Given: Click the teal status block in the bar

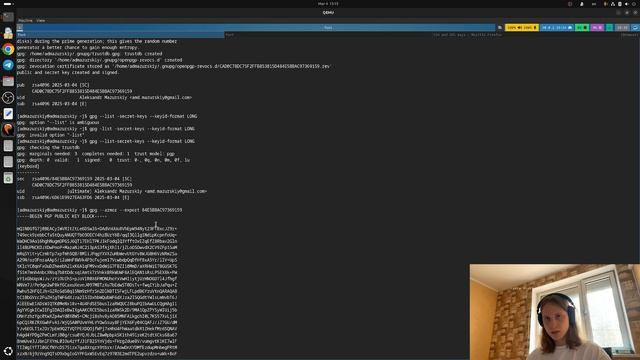Looking at the screenshot, I should pos(609,28).
